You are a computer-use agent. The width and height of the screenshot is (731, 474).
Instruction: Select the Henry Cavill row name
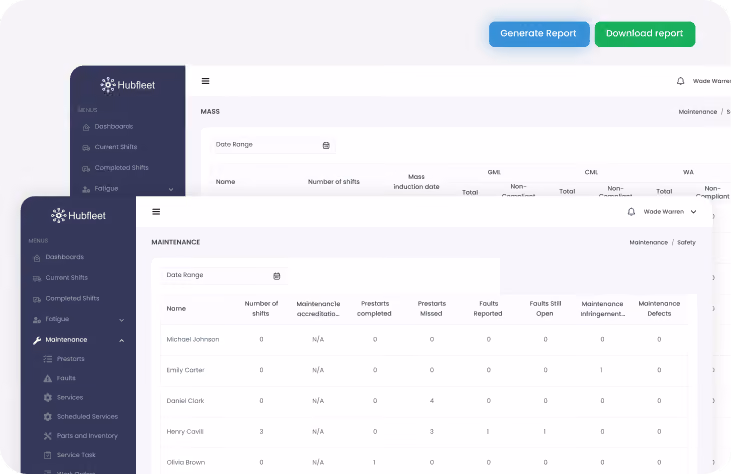pos(185,432)
